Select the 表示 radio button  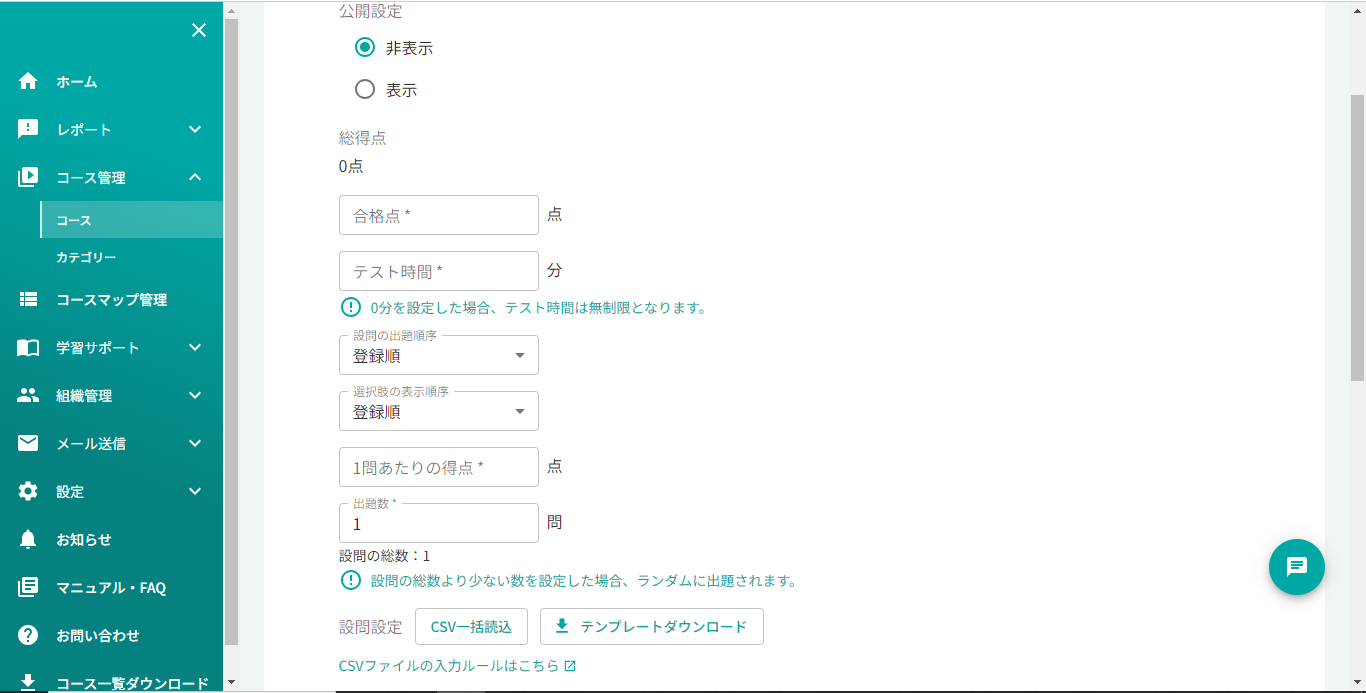coord(365,90)
